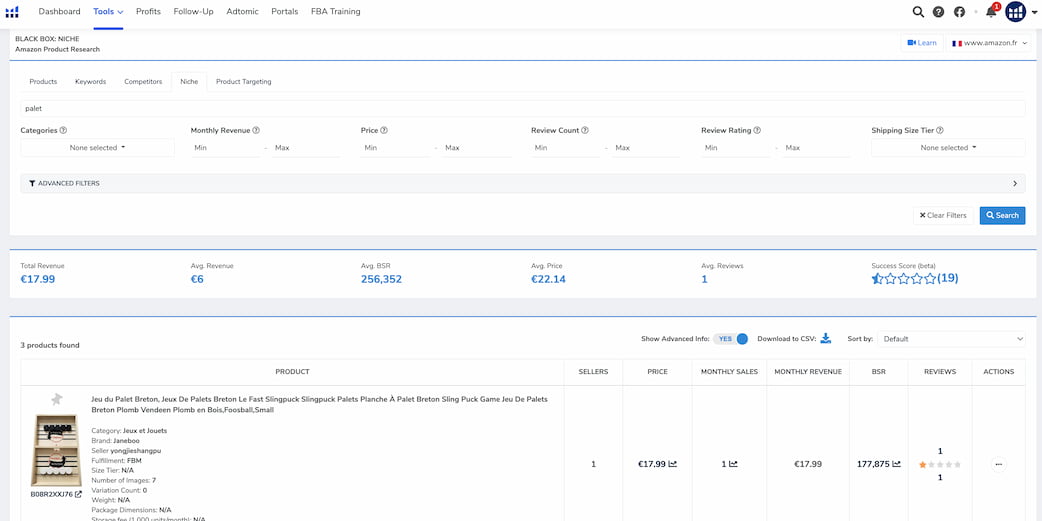Click the Monthly Revenue Min field
The image size is (1042, 521).
[225, 148]
